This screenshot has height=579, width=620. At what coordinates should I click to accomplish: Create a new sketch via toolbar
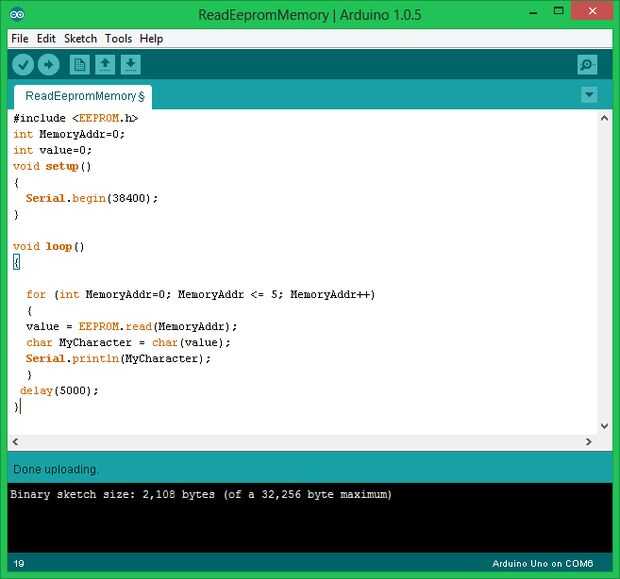(79, 65)
